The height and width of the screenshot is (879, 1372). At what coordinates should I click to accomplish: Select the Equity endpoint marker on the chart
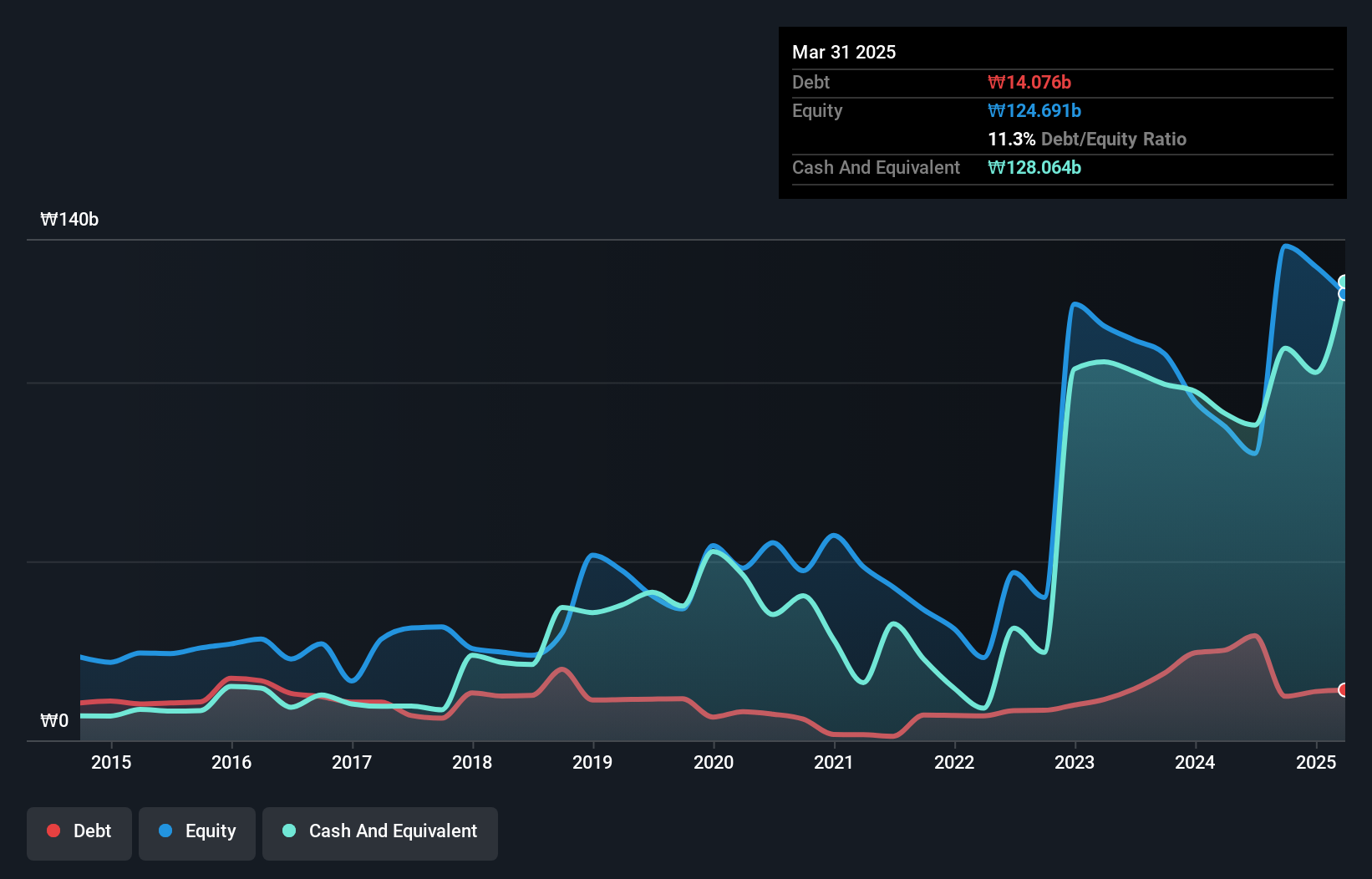point(1344,293)
